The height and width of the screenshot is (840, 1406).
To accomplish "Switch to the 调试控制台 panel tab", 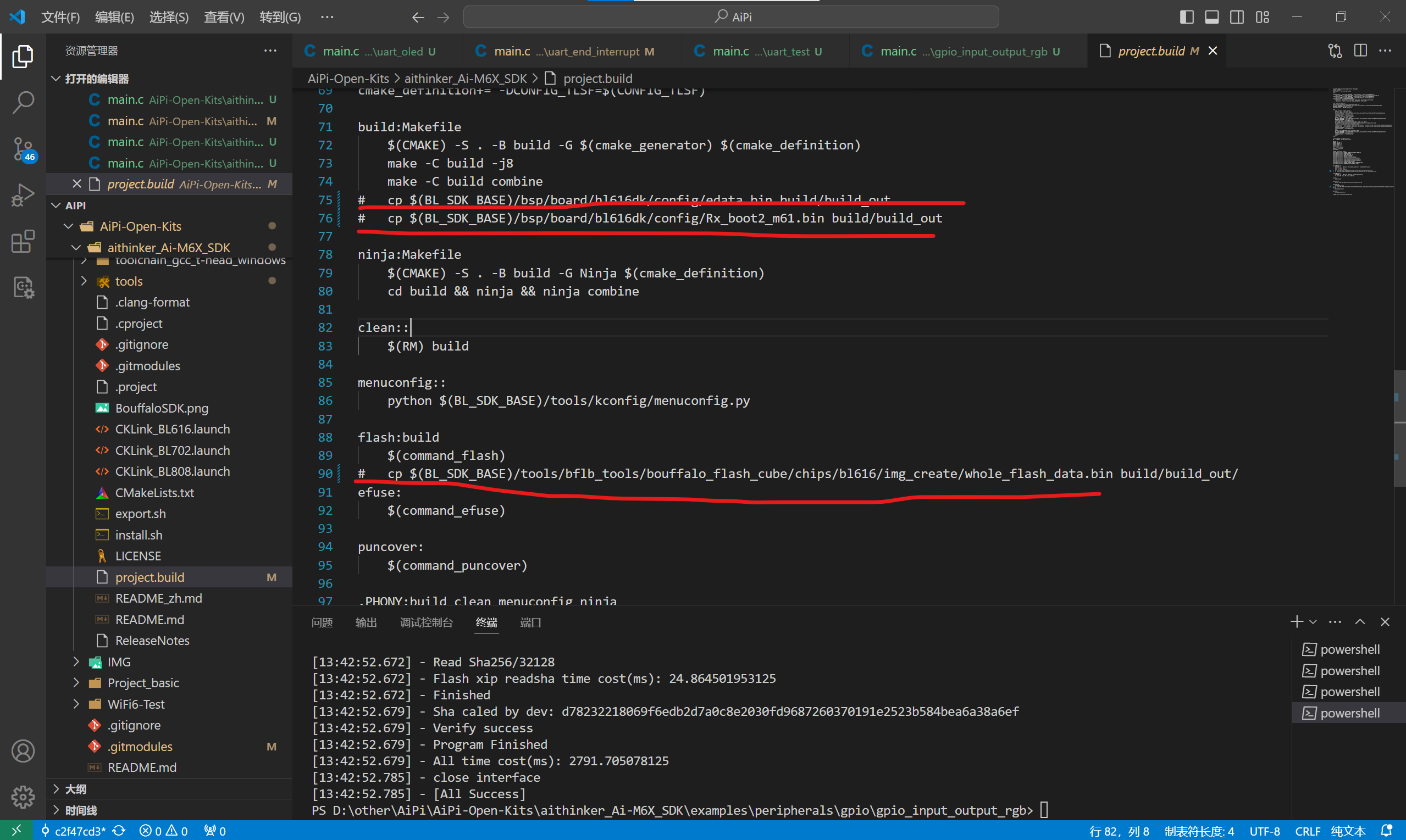I will point(427,622).
